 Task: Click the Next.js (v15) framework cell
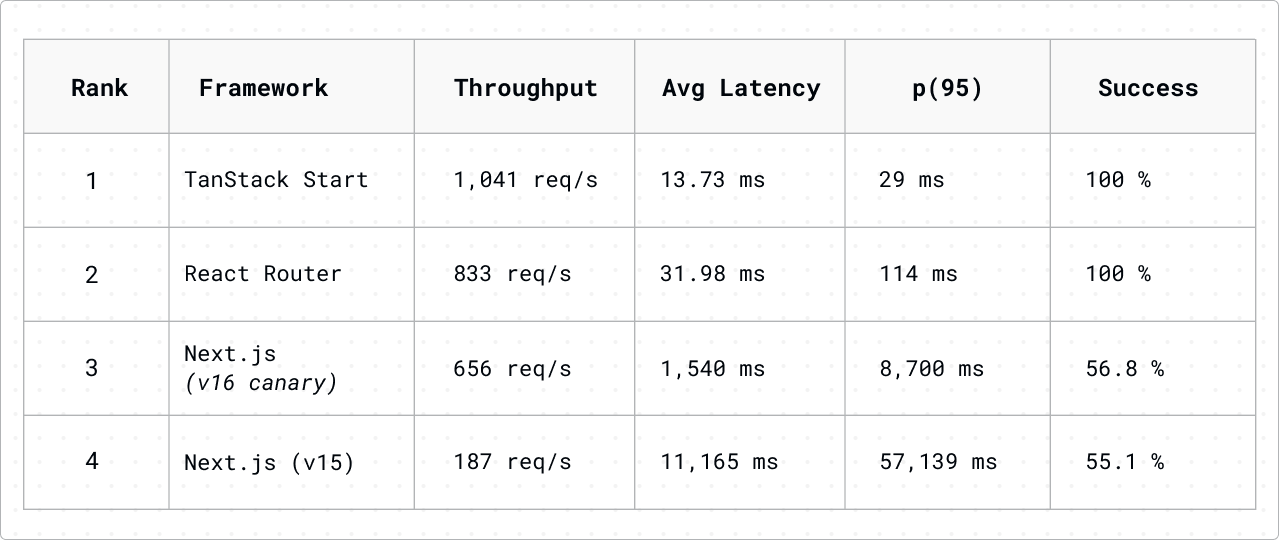(x=269, y=462)
